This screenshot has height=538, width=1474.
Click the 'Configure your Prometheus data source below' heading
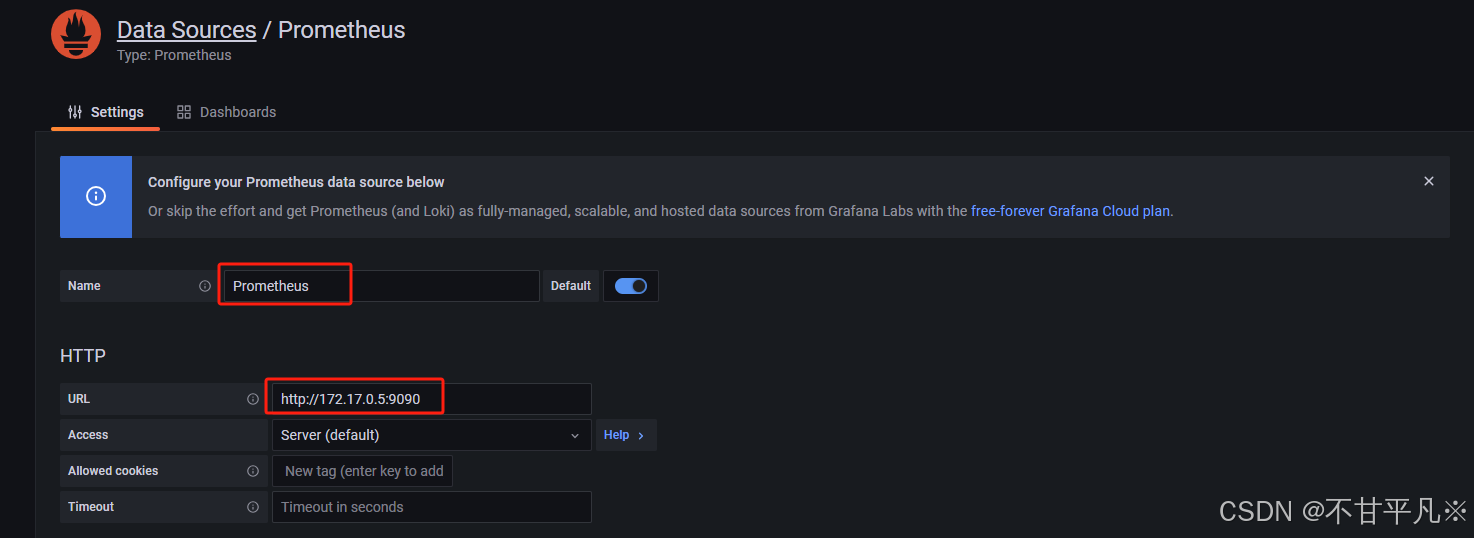point(296,182)
